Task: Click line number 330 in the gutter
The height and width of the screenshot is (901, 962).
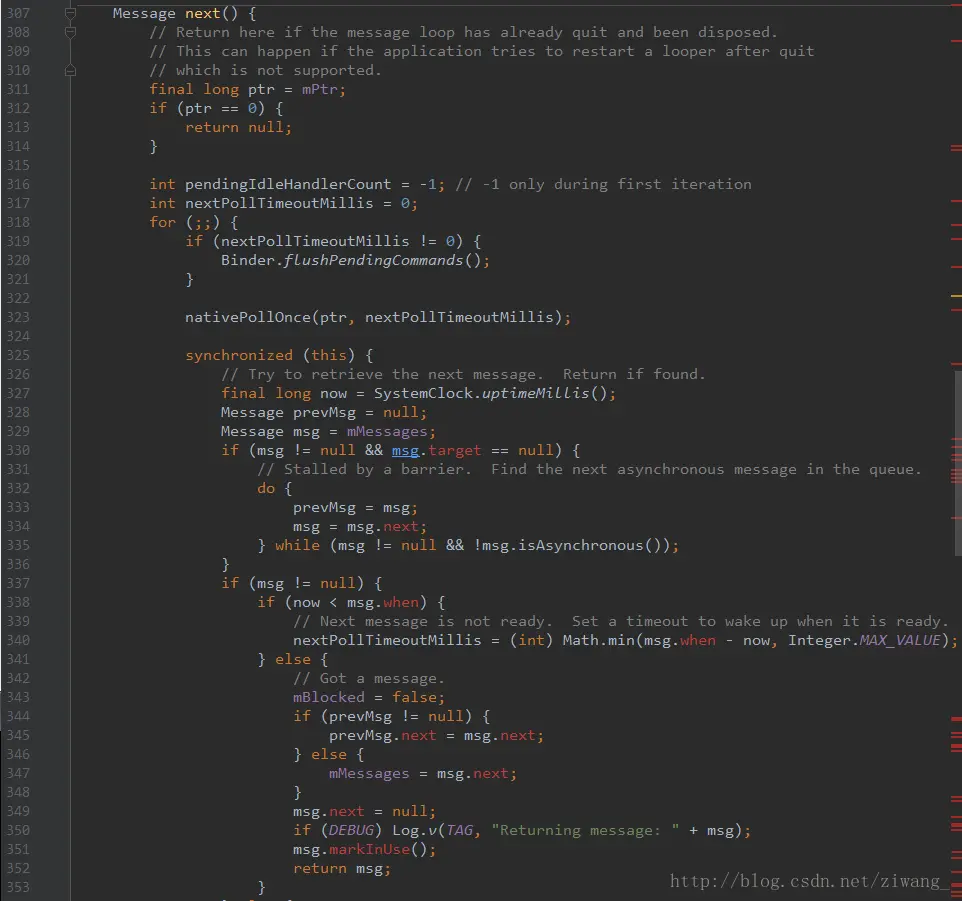Action: (18, 450)
